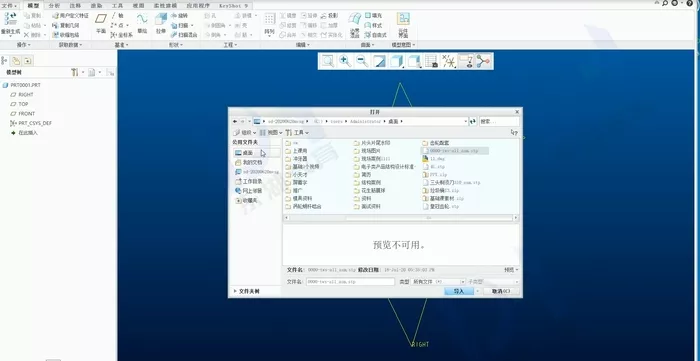Select 收藏夹 (Favorites) in common folders

[246, 201]
